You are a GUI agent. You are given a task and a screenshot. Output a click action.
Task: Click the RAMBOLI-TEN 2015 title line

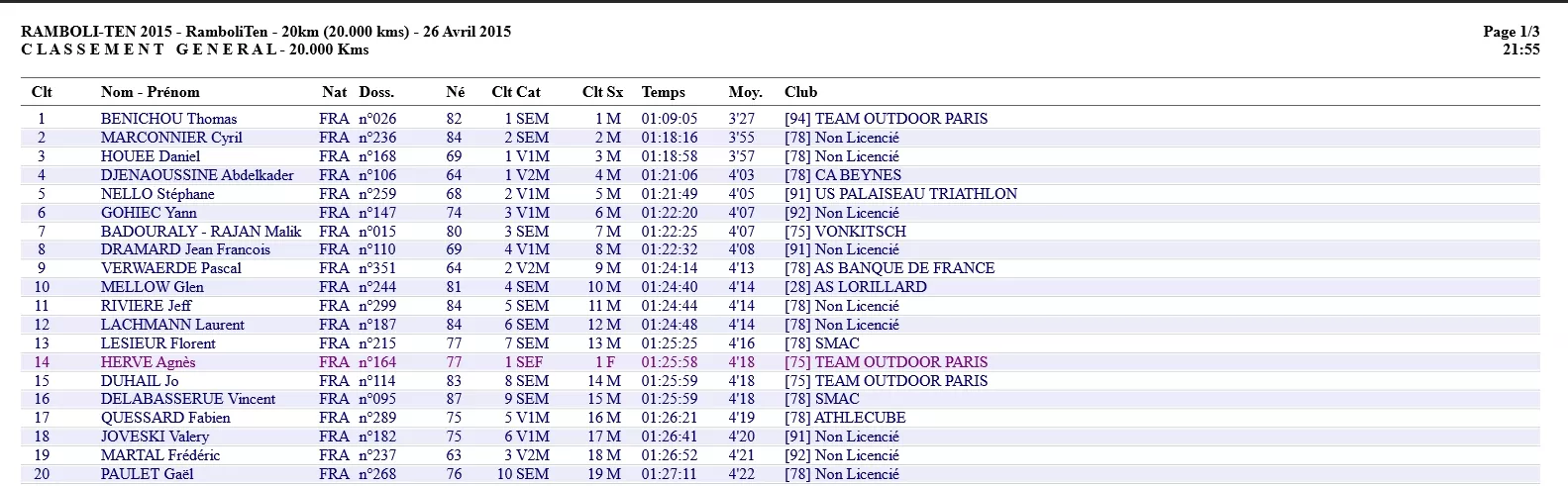coord(265,32)
